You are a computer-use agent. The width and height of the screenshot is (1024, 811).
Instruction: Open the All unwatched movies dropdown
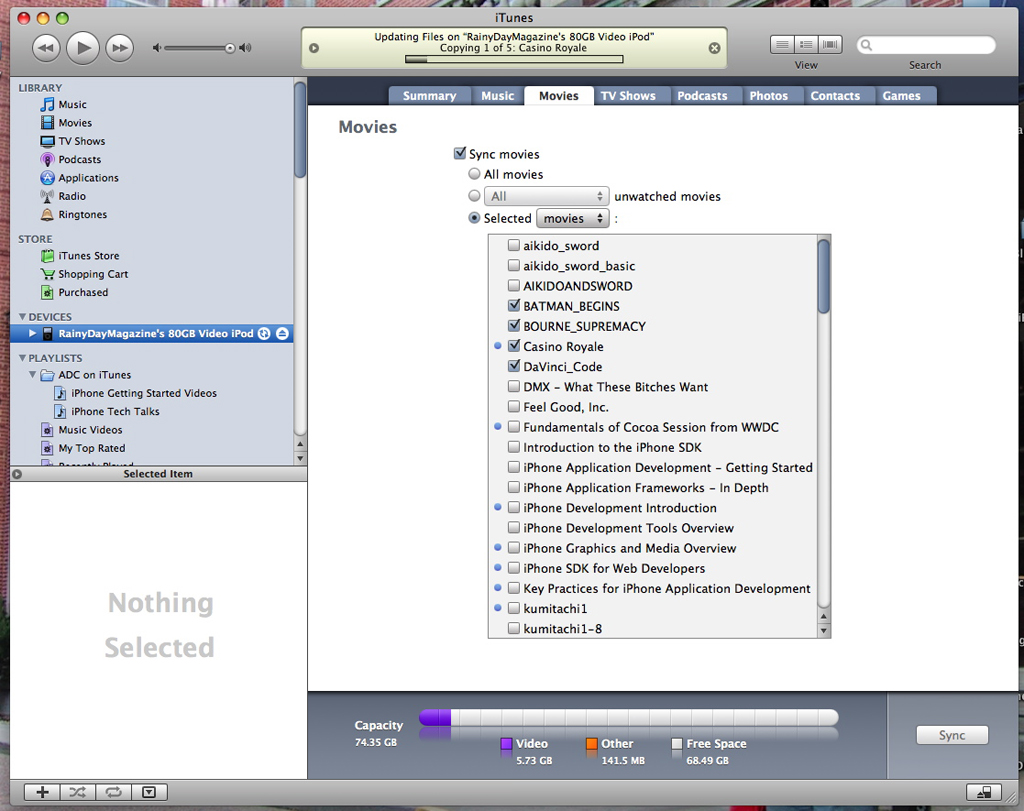547,196
